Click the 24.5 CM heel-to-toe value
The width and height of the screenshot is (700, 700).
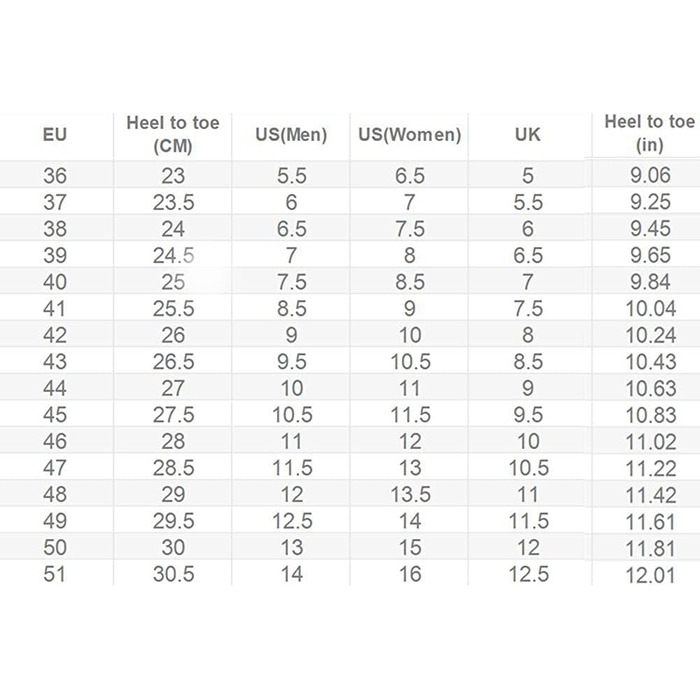click(173, 256)
